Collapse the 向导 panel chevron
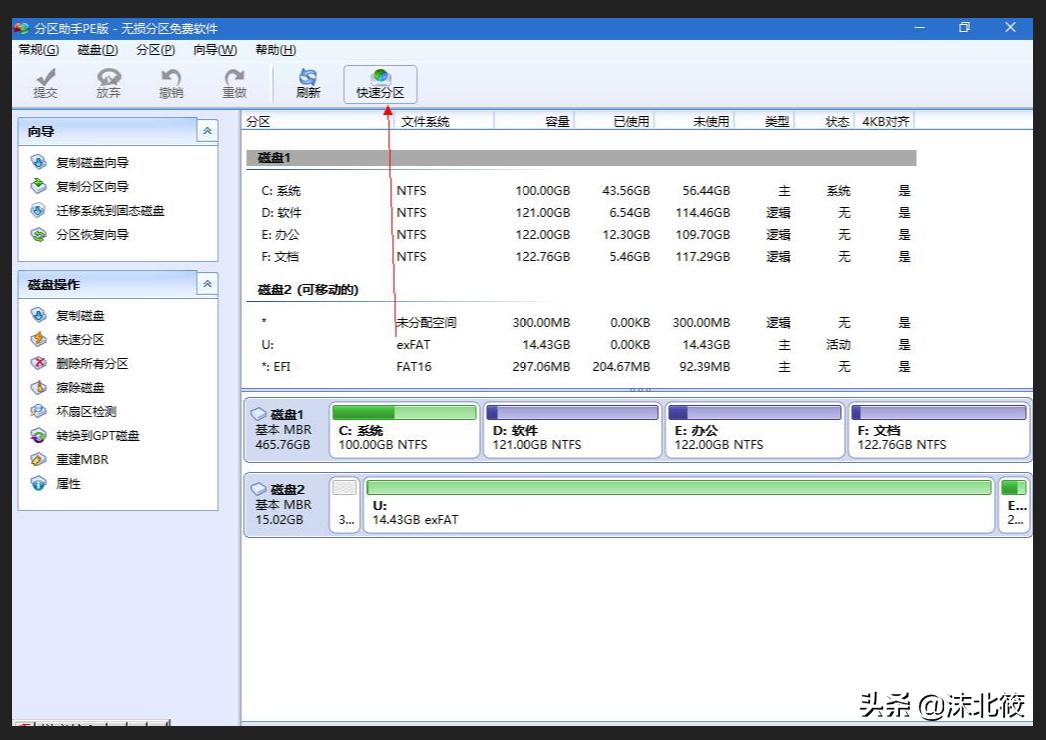The height and width of the screenshot is (740, 1046). [x=208, y=130]
